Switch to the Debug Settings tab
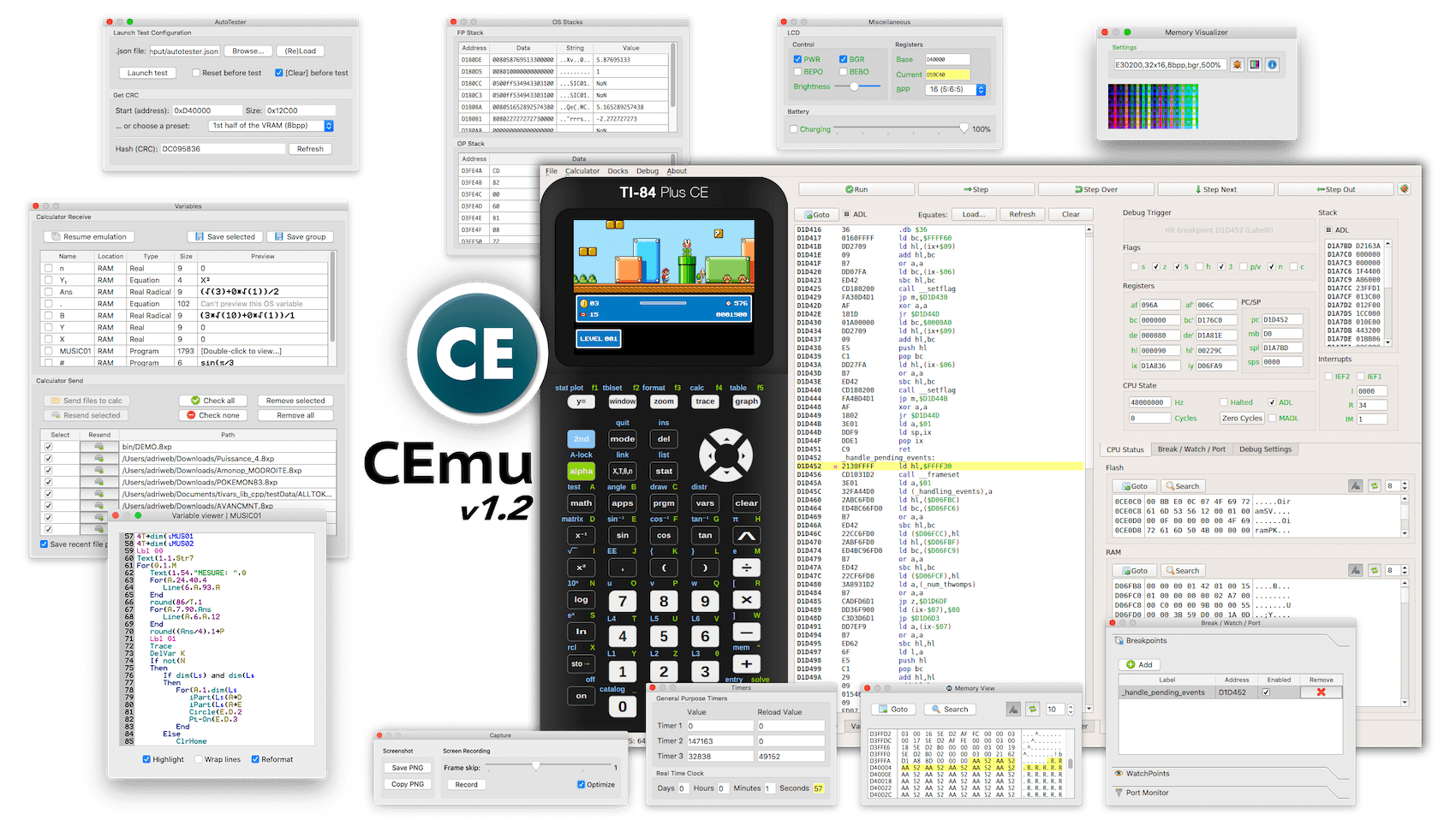This screenshot has width=1456, height=838. [1265, 449]
